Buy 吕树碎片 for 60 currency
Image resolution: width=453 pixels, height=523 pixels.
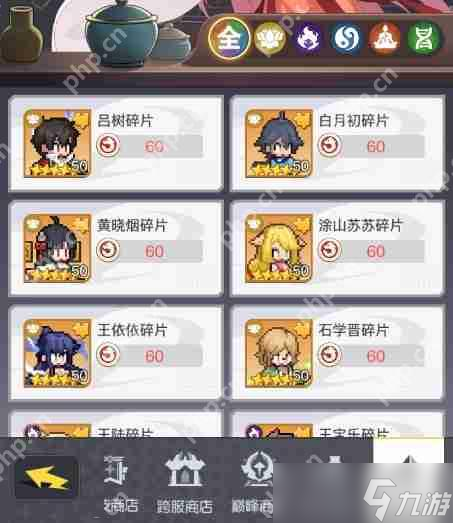pyautogui.click(x=149, y=146)
